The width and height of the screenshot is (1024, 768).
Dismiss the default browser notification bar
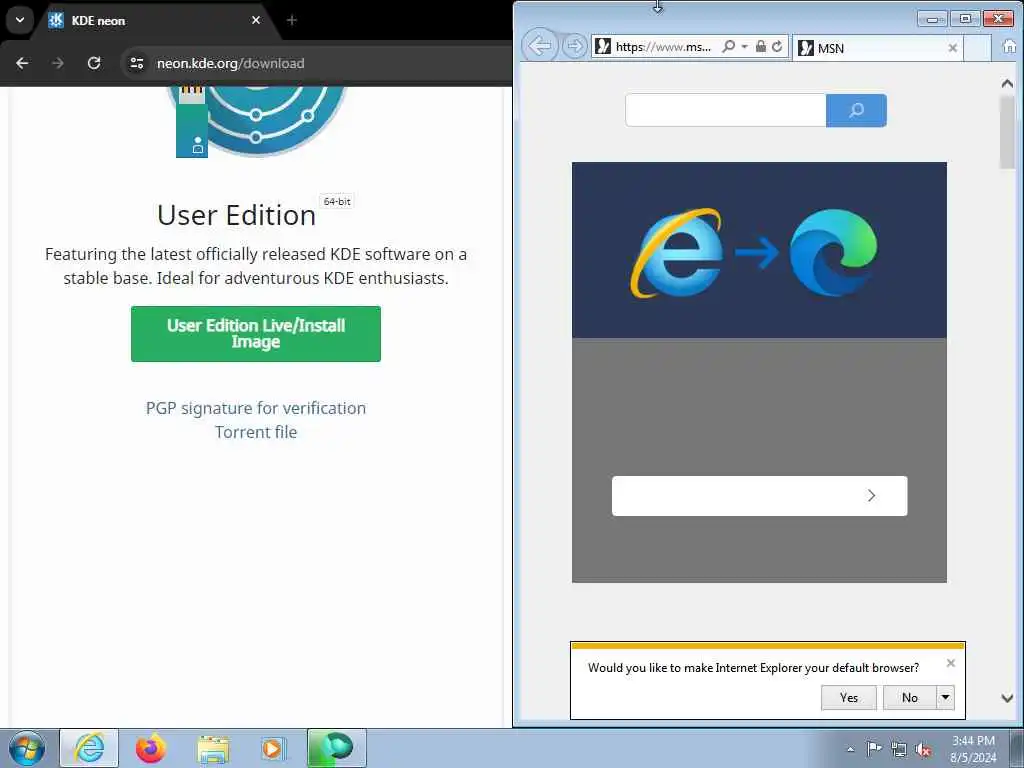pyautogui.click(x=950, y=663)
